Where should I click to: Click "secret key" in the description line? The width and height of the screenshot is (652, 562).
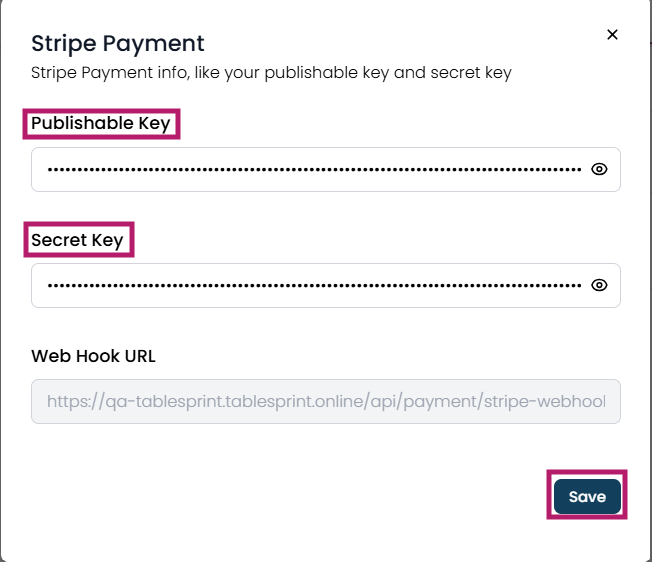471,73
